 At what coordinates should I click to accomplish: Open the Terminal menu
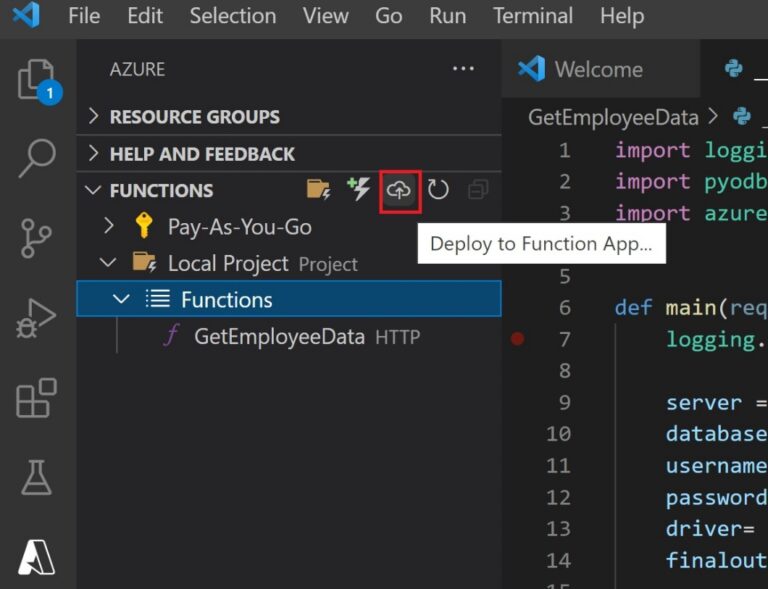coord(533,16)
